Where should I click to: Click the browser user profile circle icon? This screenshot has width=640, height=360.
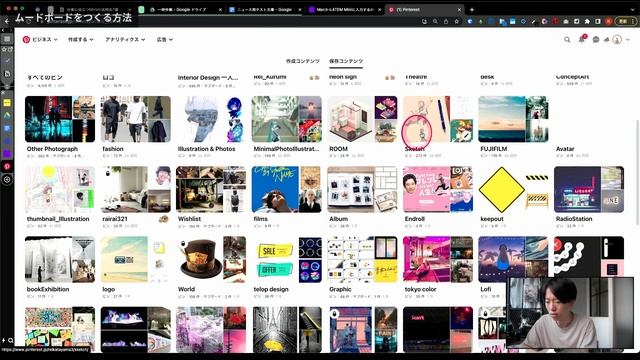609,21
